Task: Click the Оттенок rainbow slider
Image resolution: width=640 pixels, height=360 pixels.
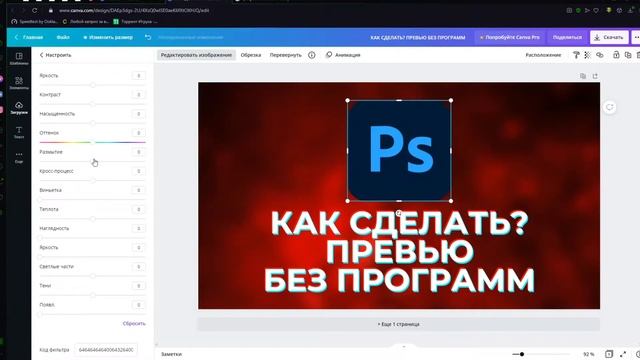Action: tap(93, 142)
